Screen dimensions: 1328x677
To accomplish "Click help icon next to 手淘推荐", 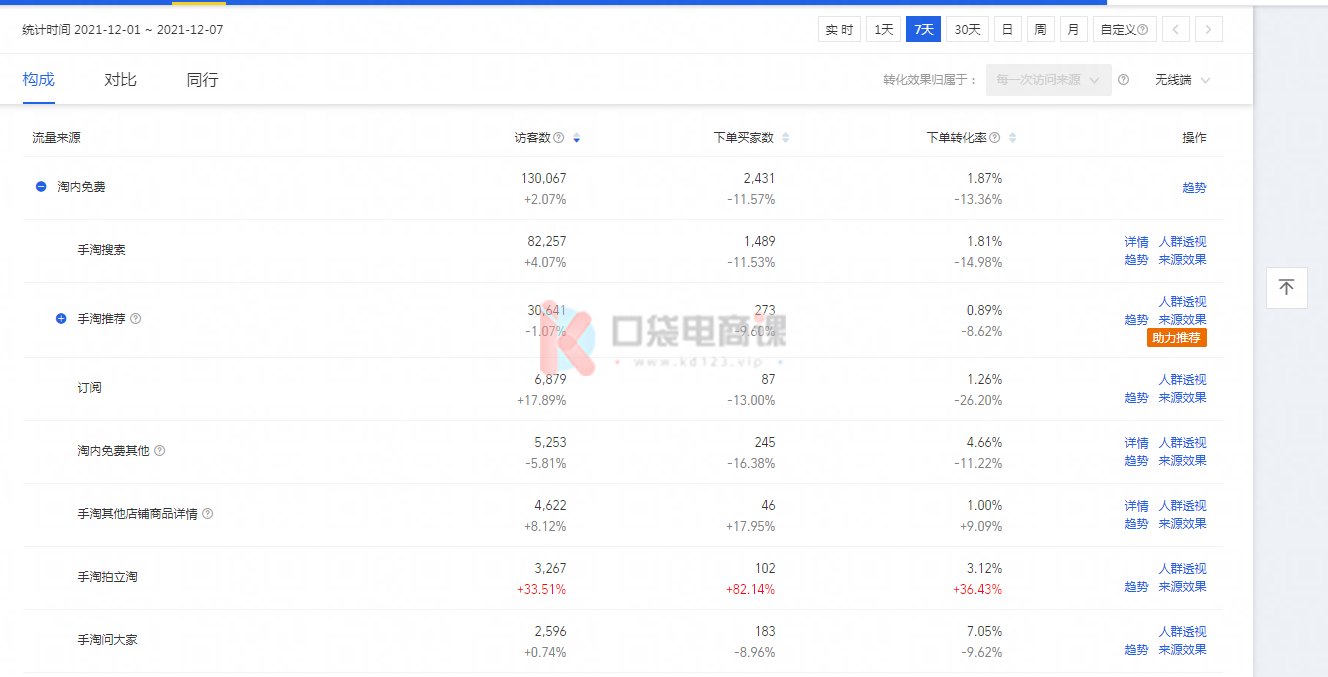I will (x=136, y=319).
